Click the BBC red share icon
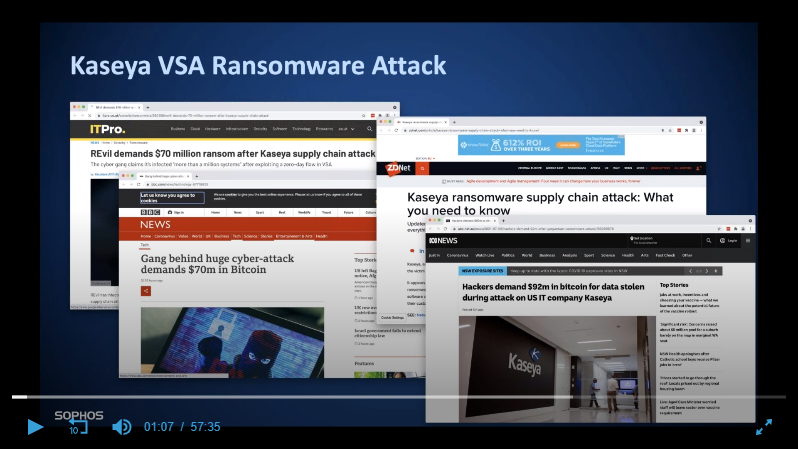This screenshot has width=798, height=449. tap(146, 291)
